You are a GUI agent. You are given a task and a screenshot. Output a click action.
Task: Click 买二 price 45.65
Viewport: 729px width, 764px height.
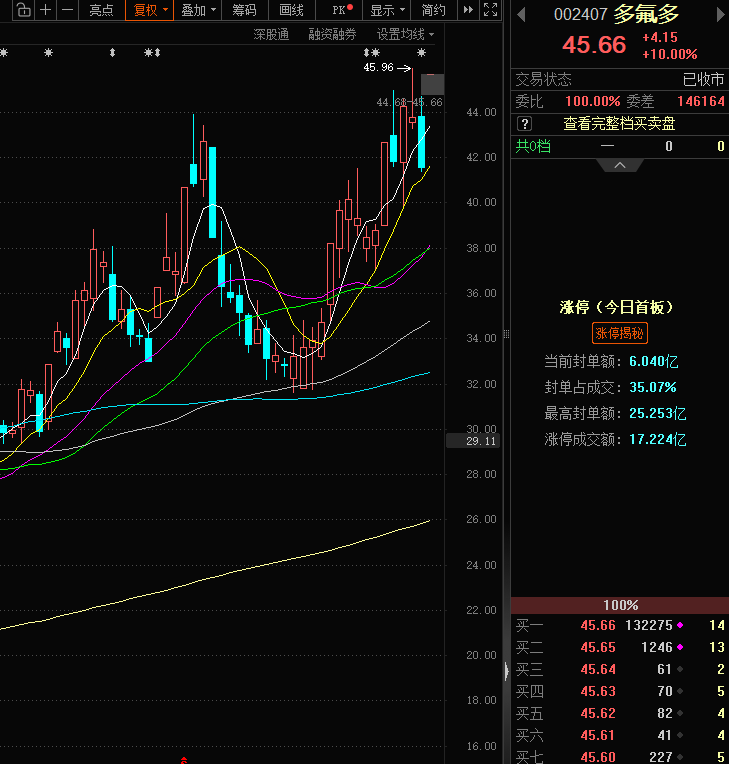pyautogui.click(x=598, y=647)
